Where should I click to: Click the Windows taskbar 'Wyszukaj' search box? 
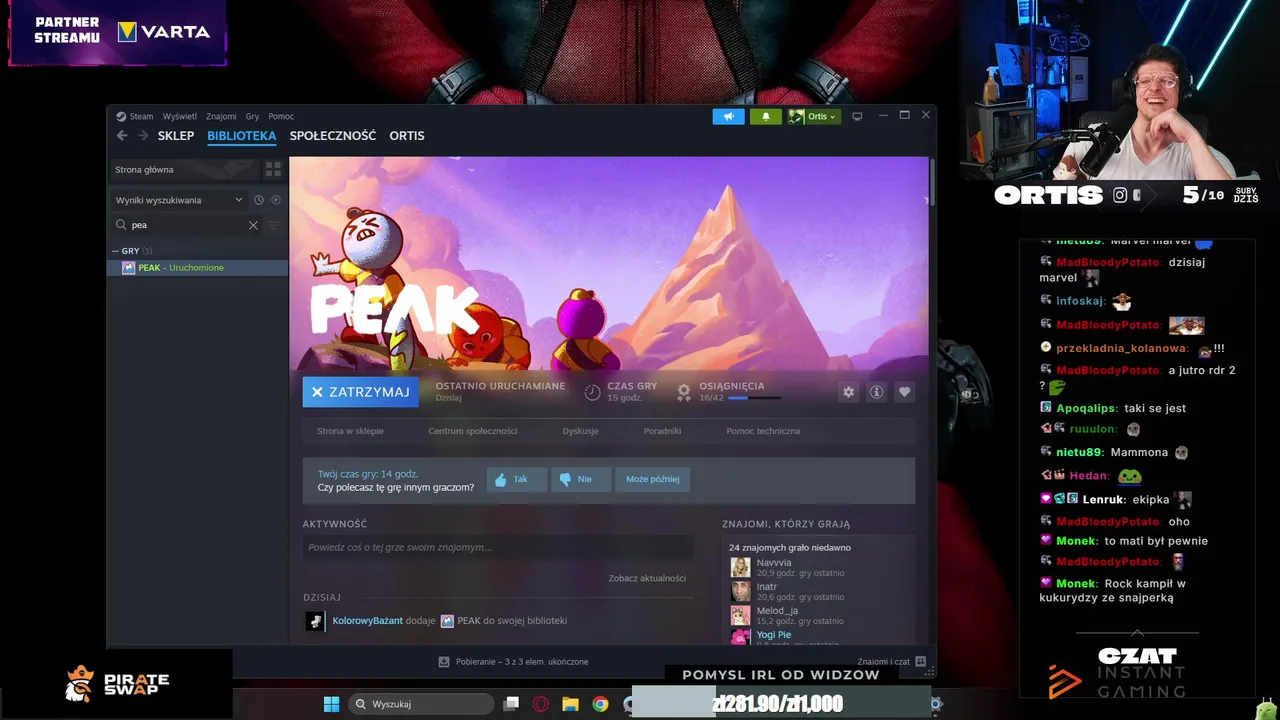pyautogui.click(x=423, y=704)
